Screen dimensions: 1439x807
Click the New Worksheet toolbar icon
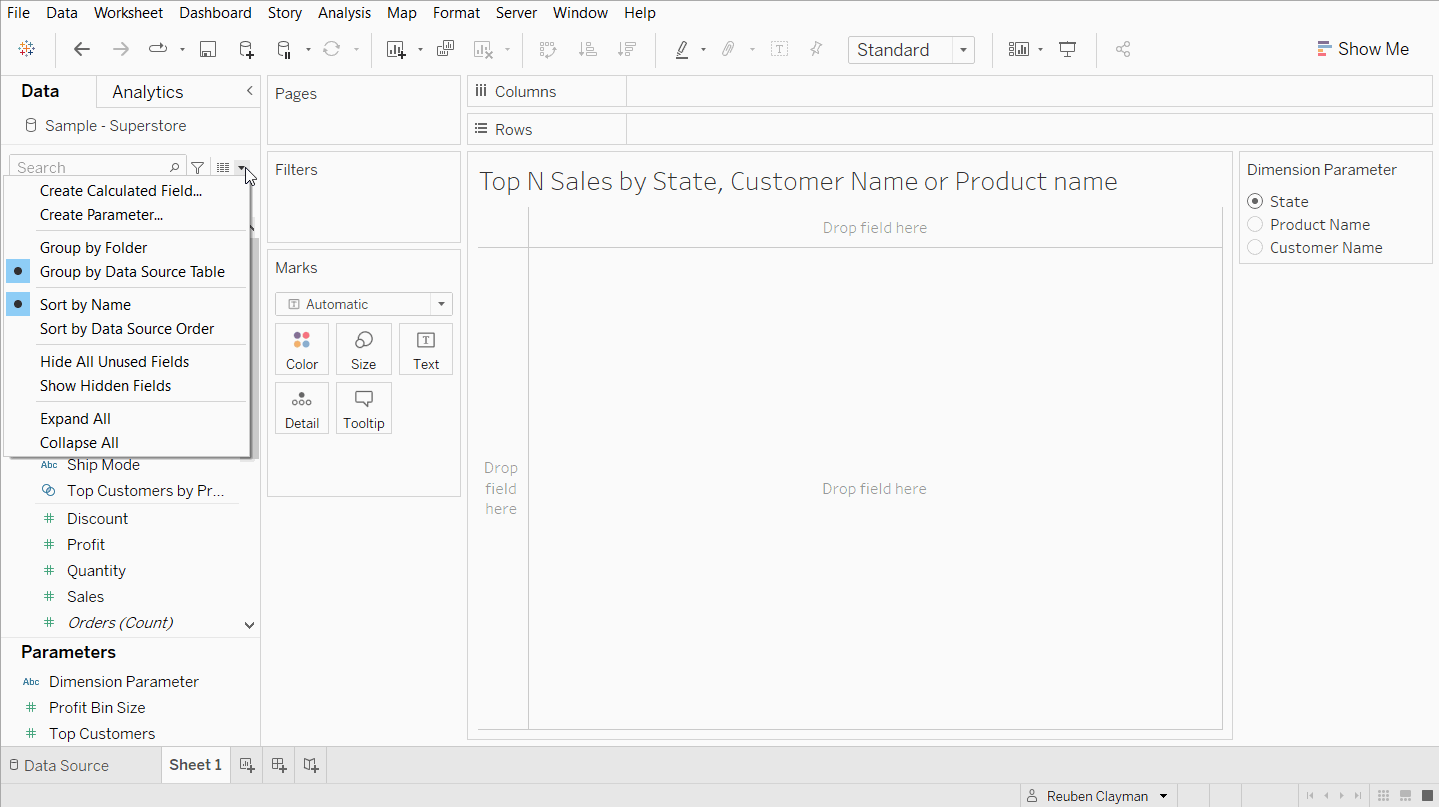[396, 50]
